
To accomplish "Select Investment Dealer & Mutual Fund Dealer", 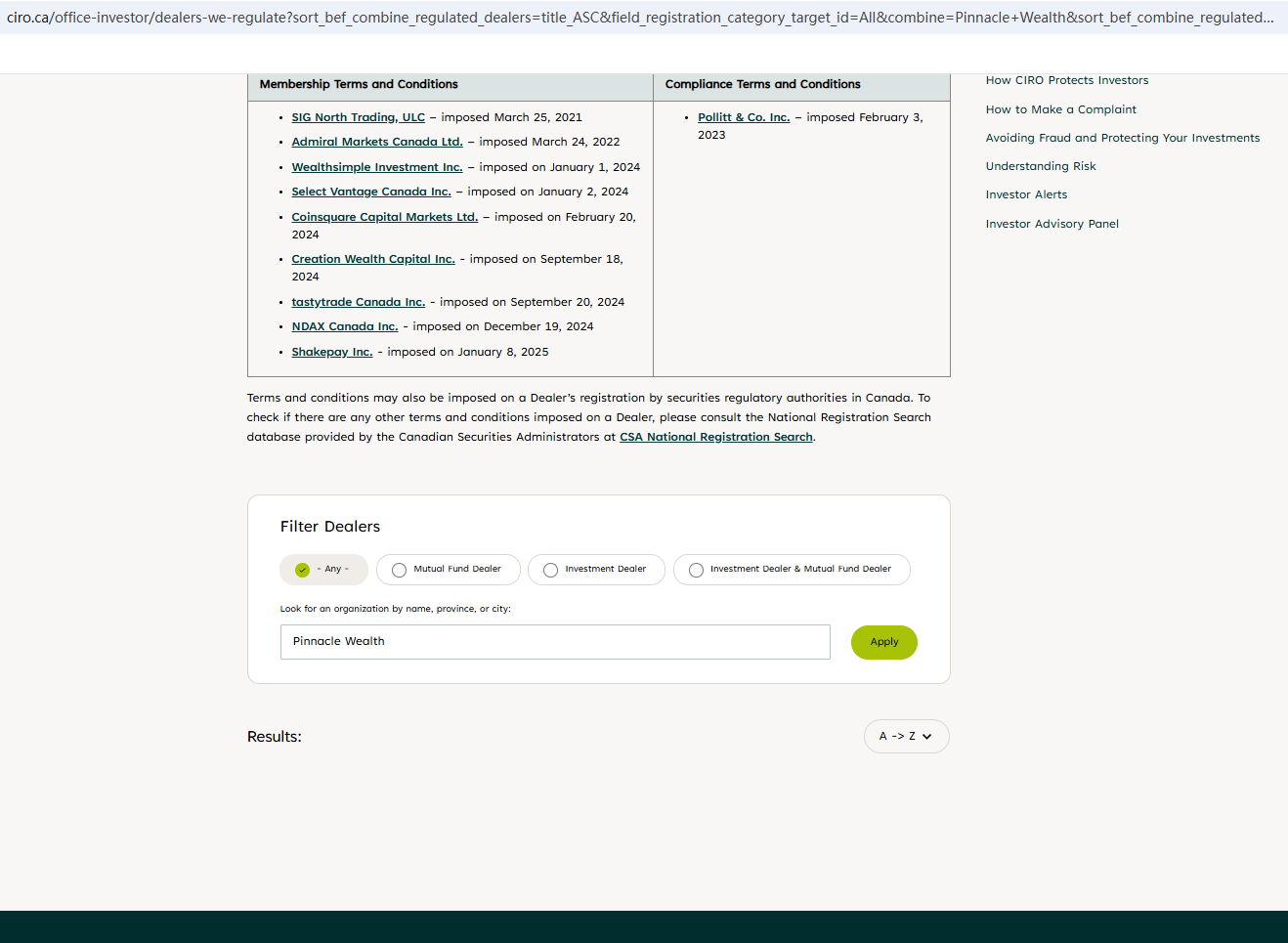I will [792, 570].
